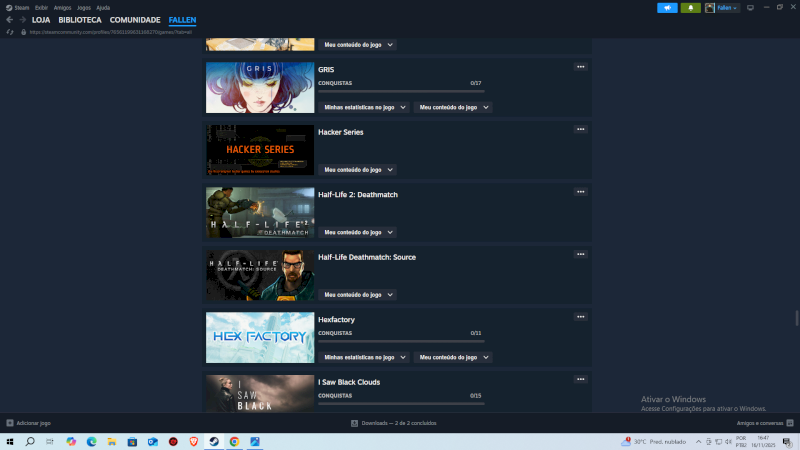Open the Jogos menu
800x450 pixels.
pos(84,8)
